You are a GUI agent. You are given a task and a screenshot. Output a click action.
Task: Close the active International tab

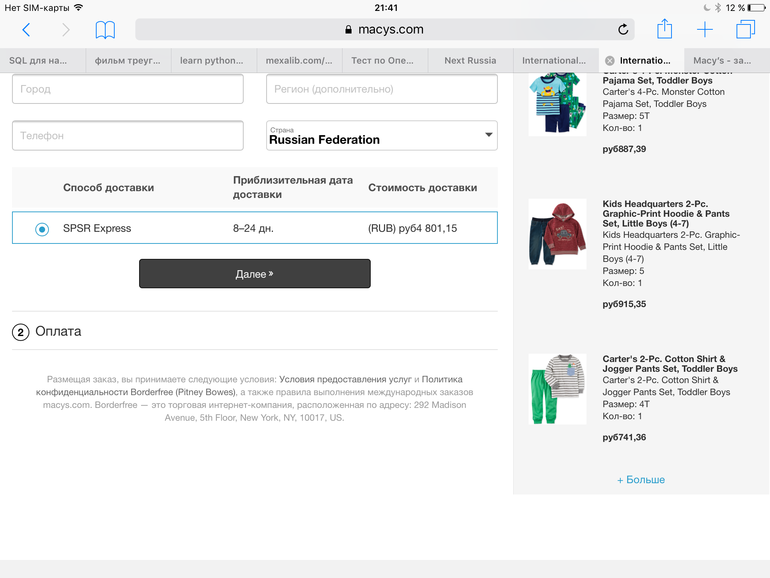pyautogui.click(x=609, y=60)
